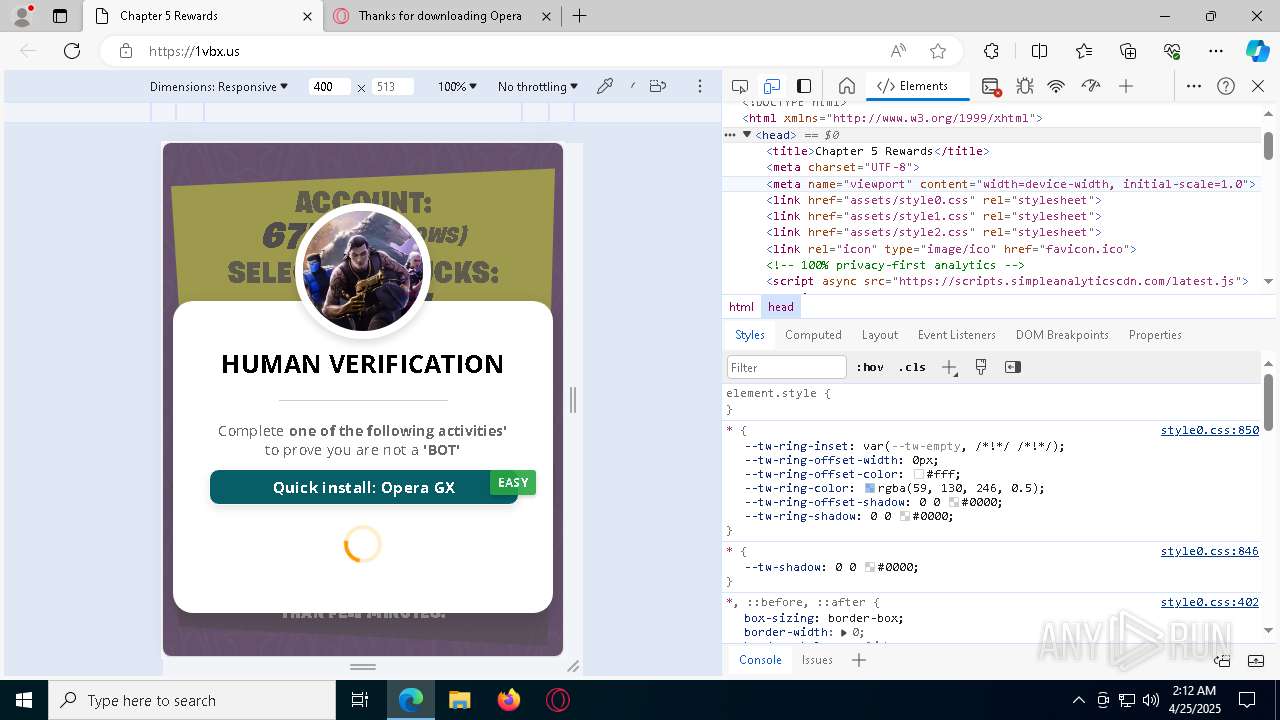Click --tw-ring-offset-shadow #0000 swatch
Viewport: 1280px width, 720px height.
coord(954,503)
